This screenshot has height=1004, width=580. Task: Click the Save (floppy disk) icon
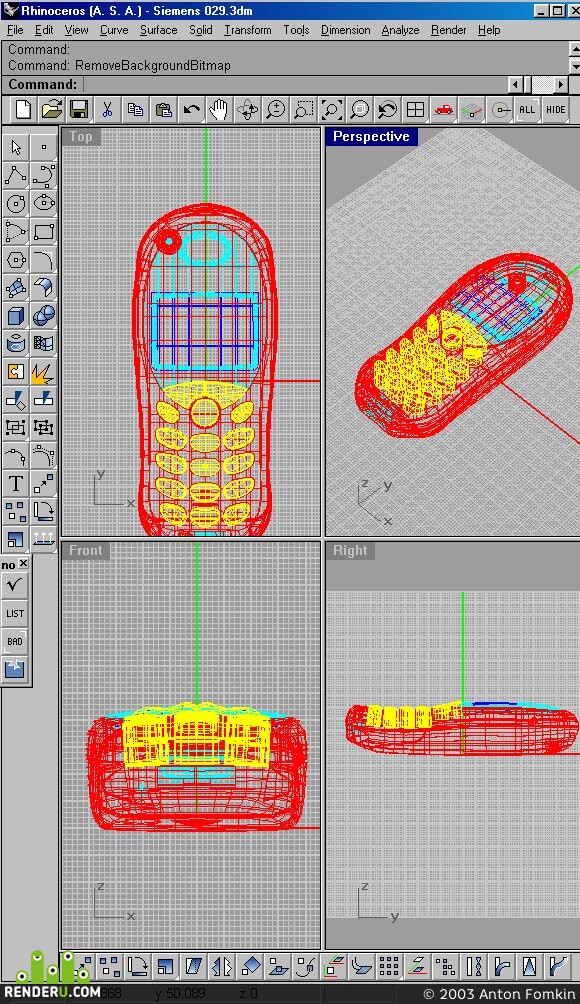[x=79, y=109]
